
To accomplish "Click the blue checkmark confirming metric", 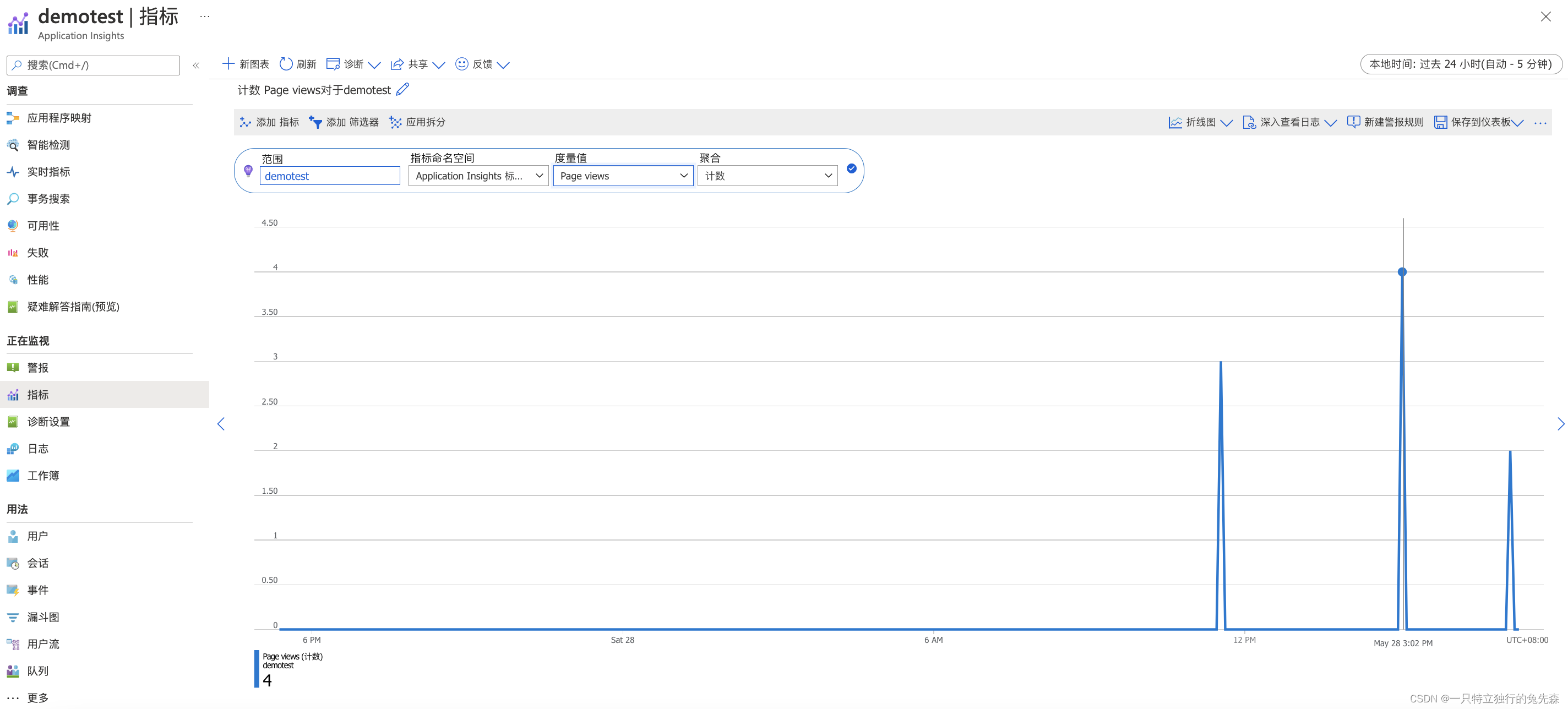I will tap(852, 168).
